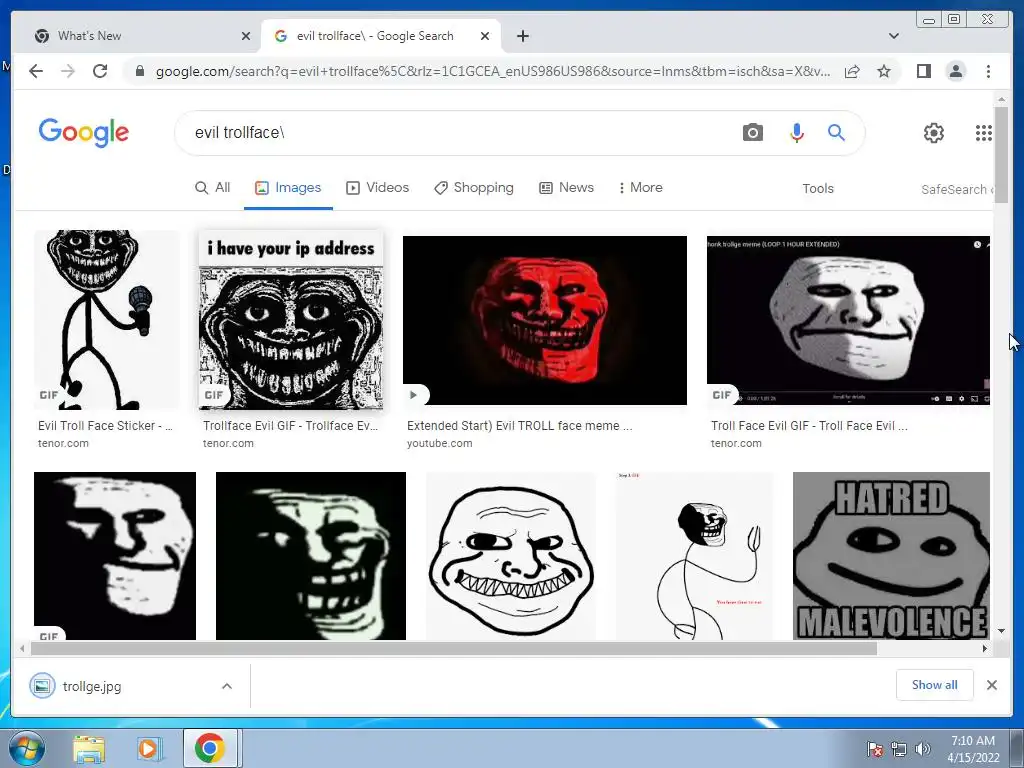Open the clock showing 7:10 AM
Image resolution: width=1024 pixels, height=768 pixels.
coord(973,749)
